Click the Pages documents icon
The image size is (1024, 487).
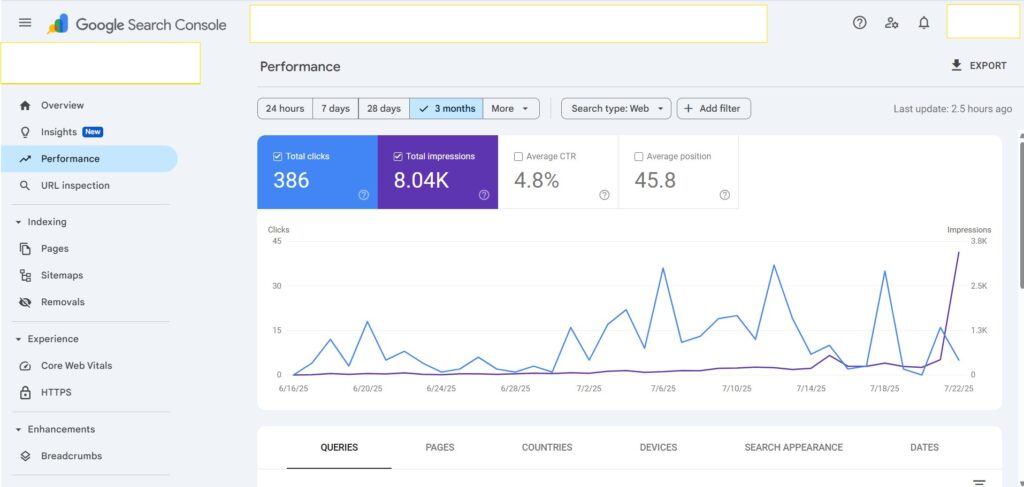25,249
